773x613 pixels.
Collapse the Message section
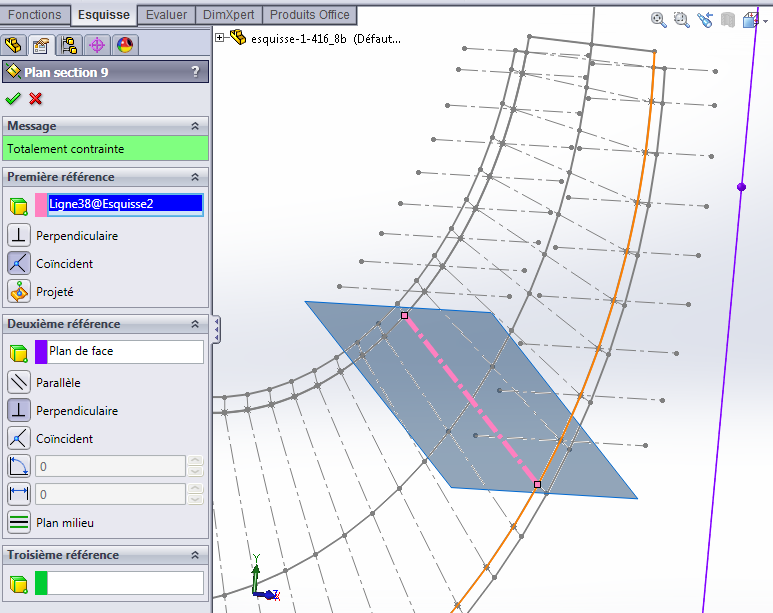(x=195, y=126)
